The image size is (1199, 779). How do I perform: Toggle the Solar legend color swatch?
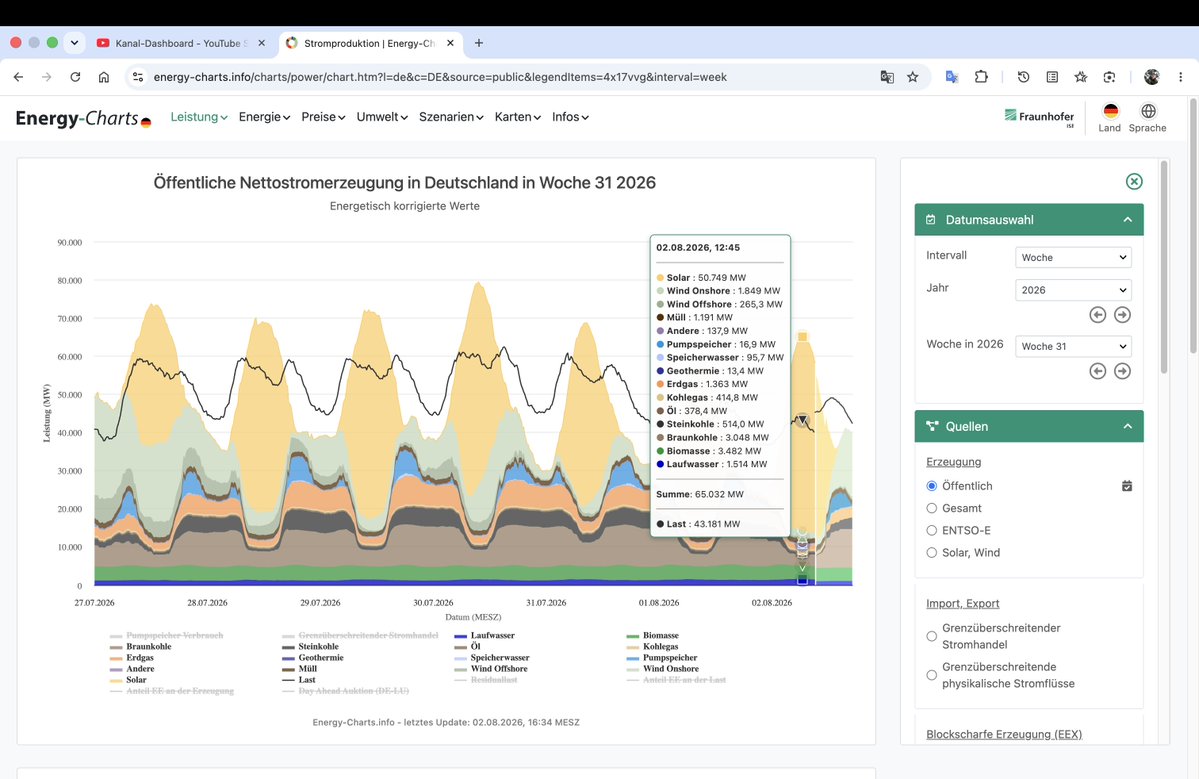point(115,680)
